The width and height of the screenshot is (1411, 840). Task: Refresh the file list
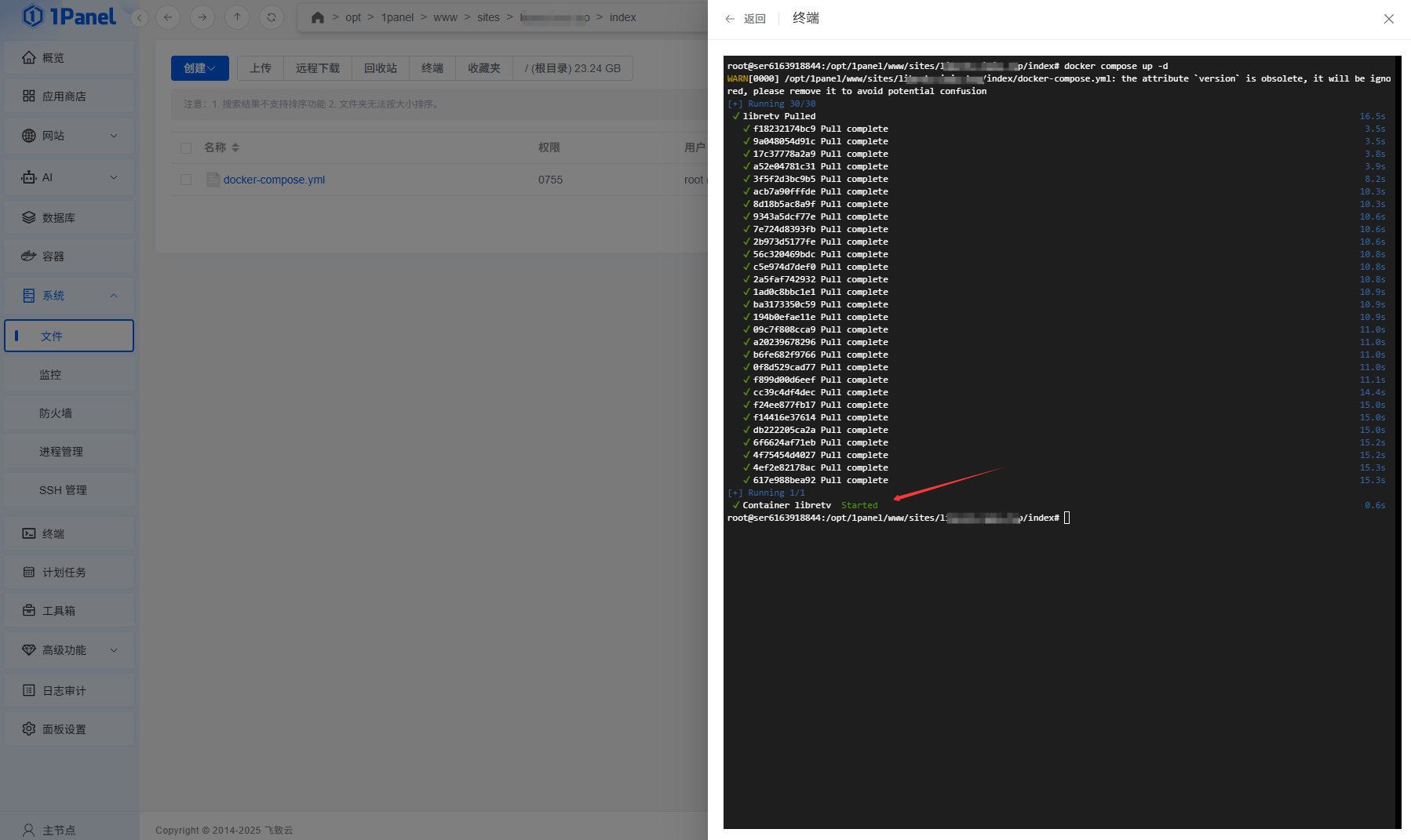pyautogui.click(x=272, y=17)
